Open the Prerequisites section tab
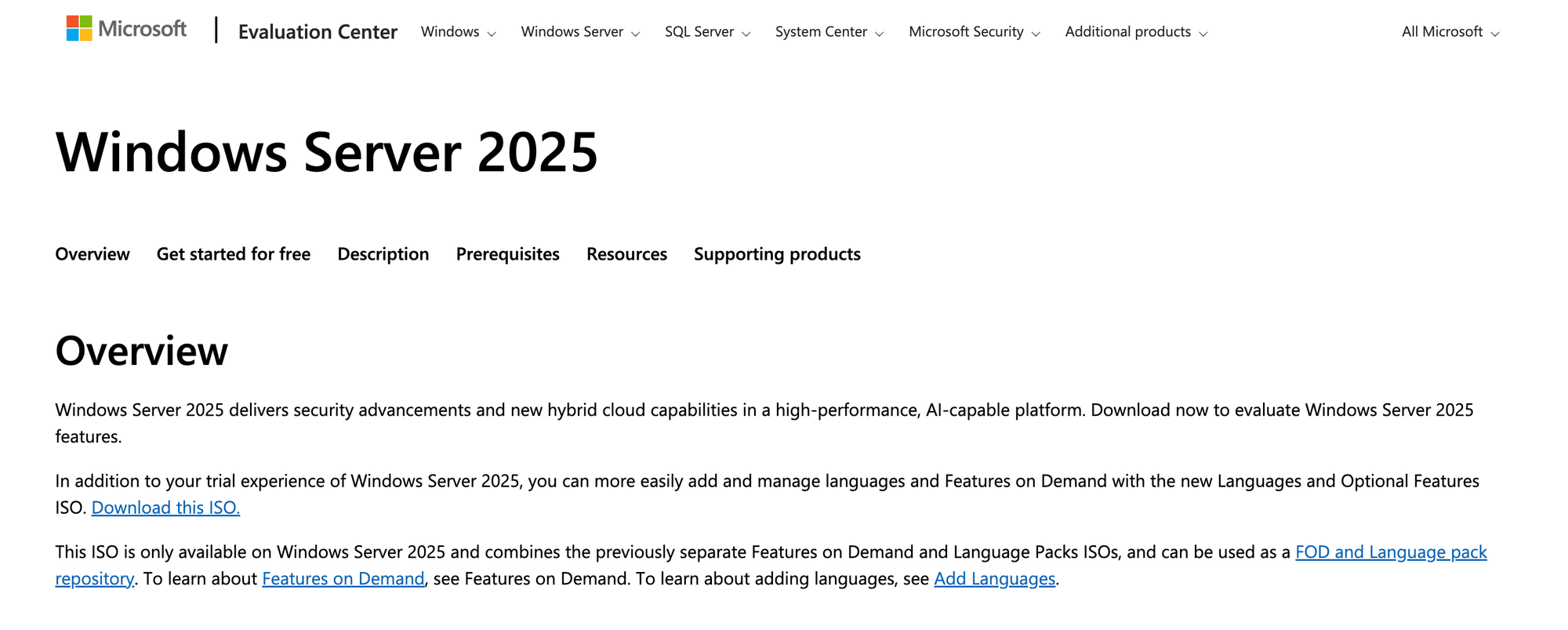 [508, 254]
